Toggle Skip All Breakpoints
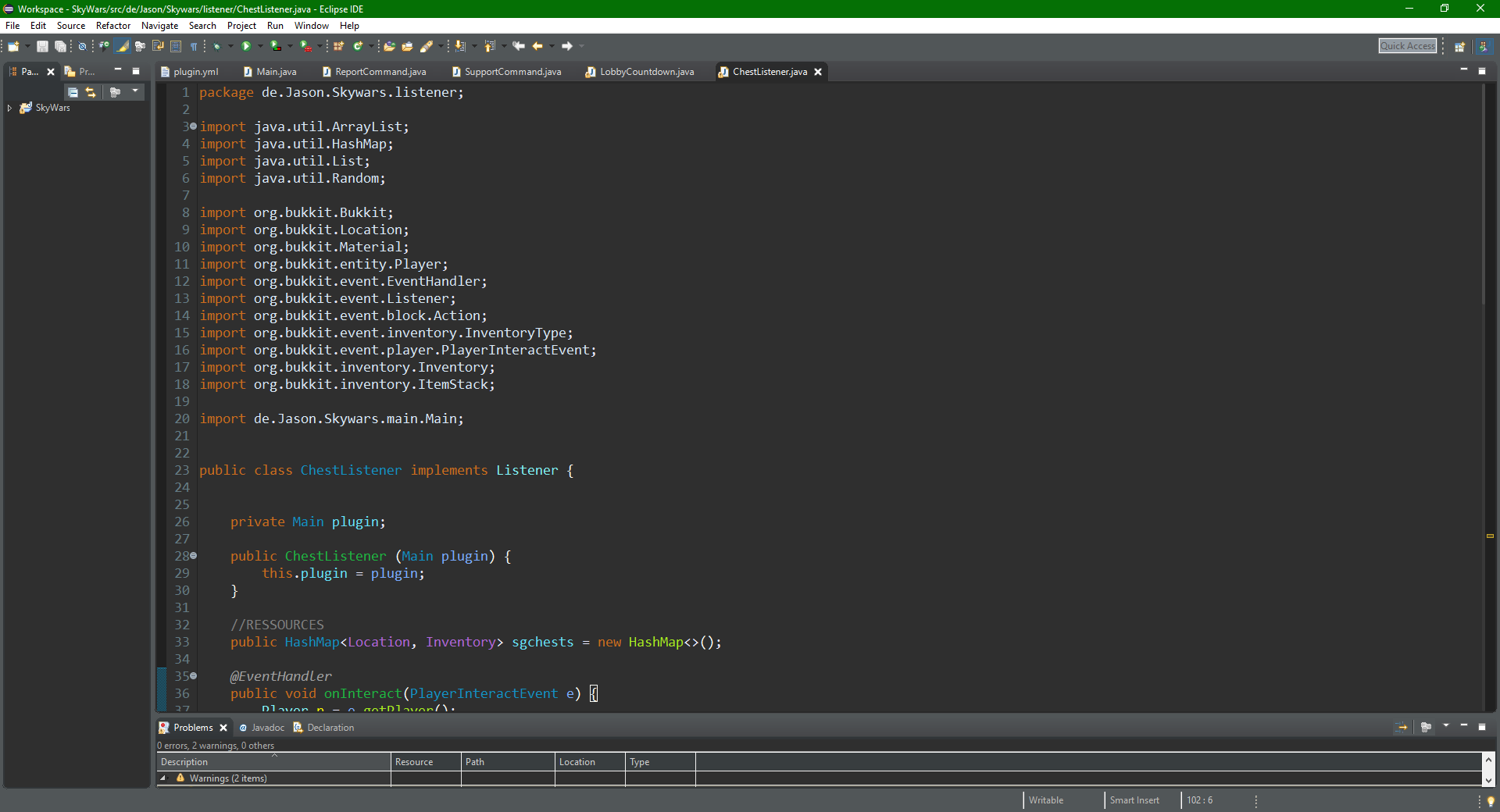The width and height of the screenshot is (1500, 812). tap(82, 47)
